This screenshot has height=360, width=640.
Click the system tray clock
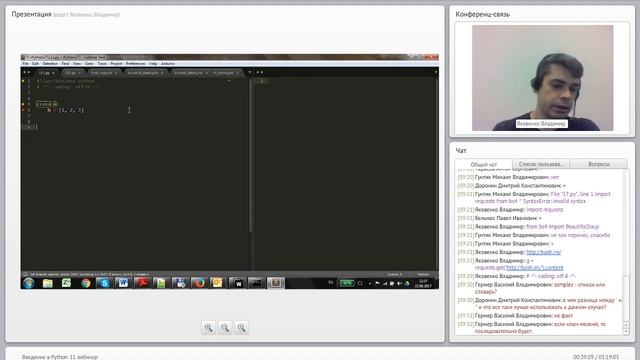(423, 283)
